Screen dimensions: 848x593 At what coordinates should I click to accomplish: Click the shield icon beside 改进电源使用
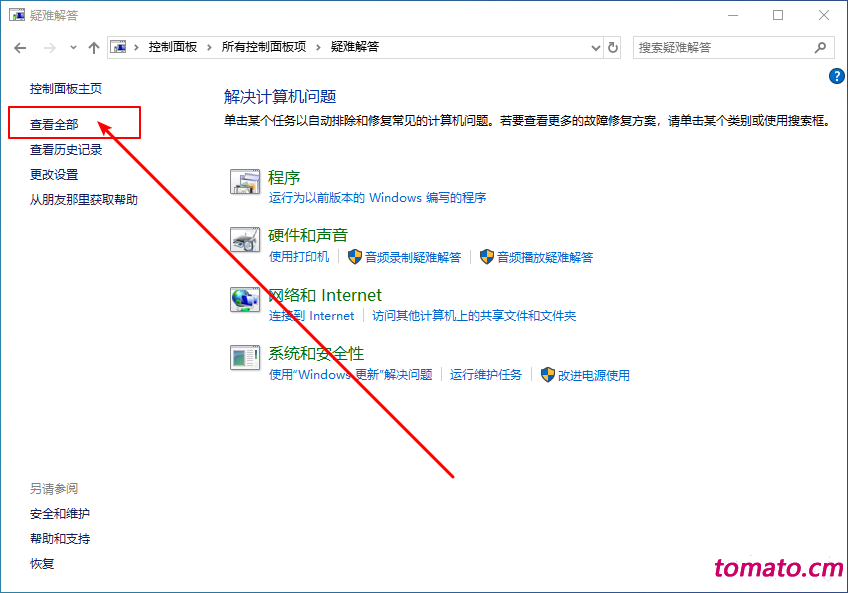pos(548,374)
